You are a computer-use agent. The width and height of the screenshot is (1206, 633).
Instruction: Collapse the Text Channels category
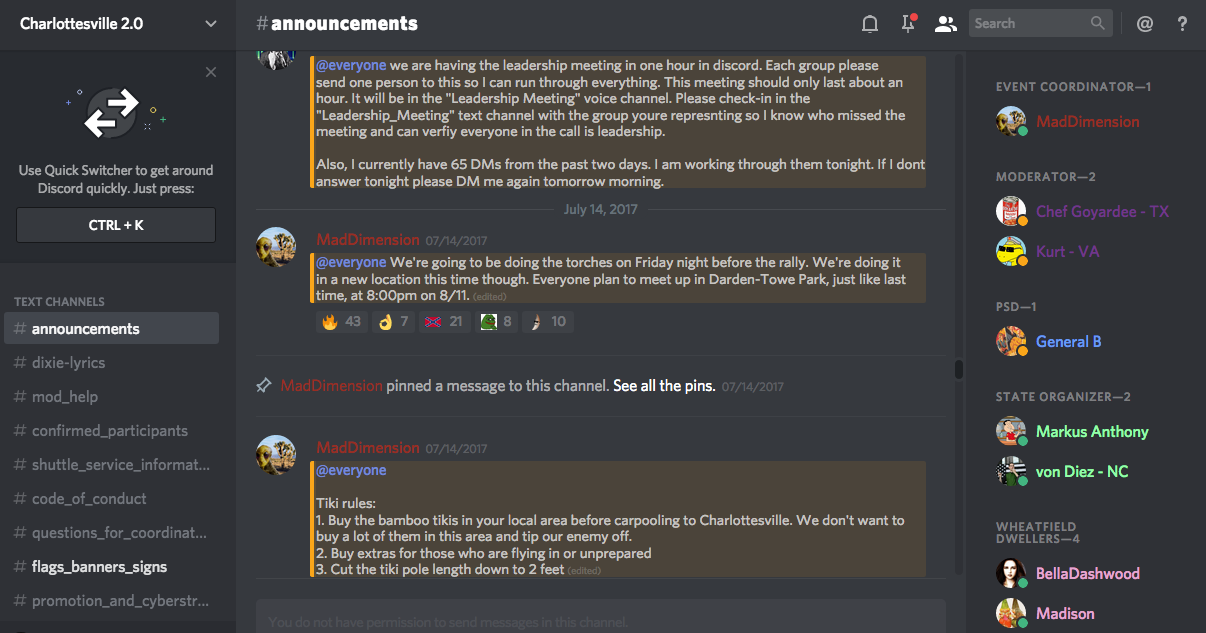tap(59, 301)
